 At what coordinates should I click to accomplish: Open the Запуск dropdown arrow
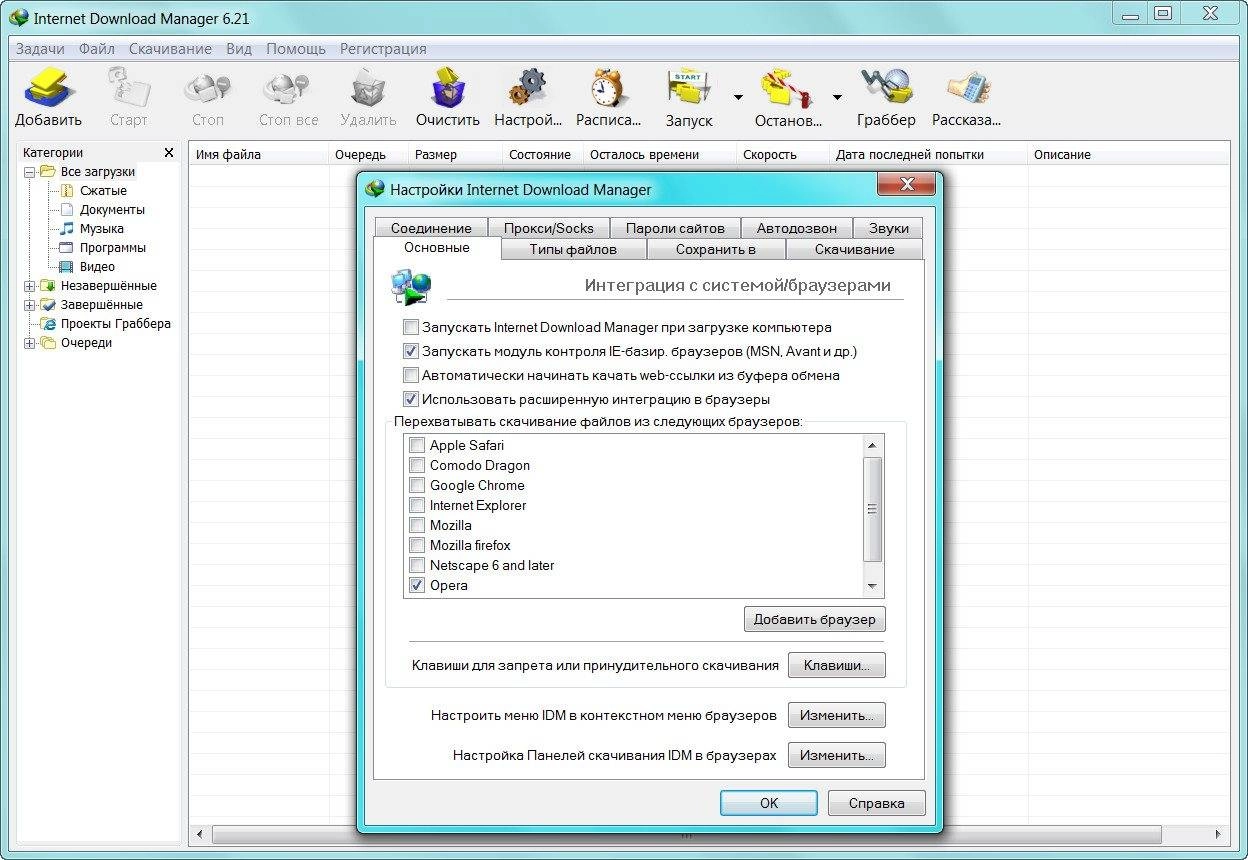738,97
